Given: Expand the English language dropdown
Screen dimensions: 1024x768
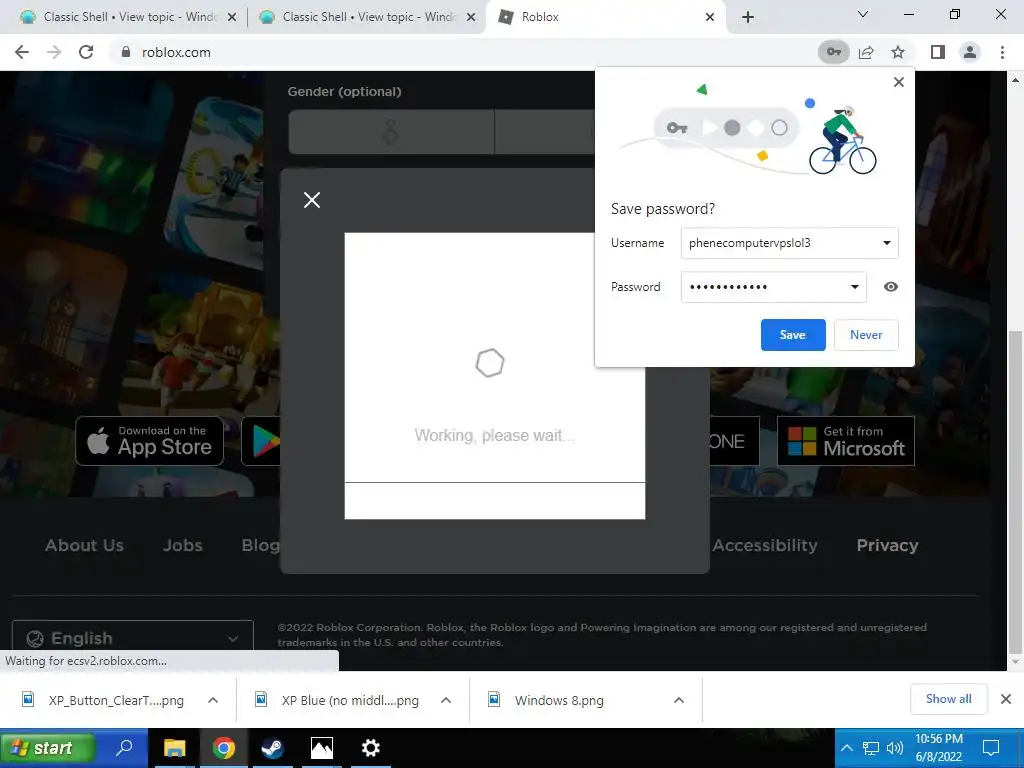Looking at the screenshot, I should click(x=133, y=638).
